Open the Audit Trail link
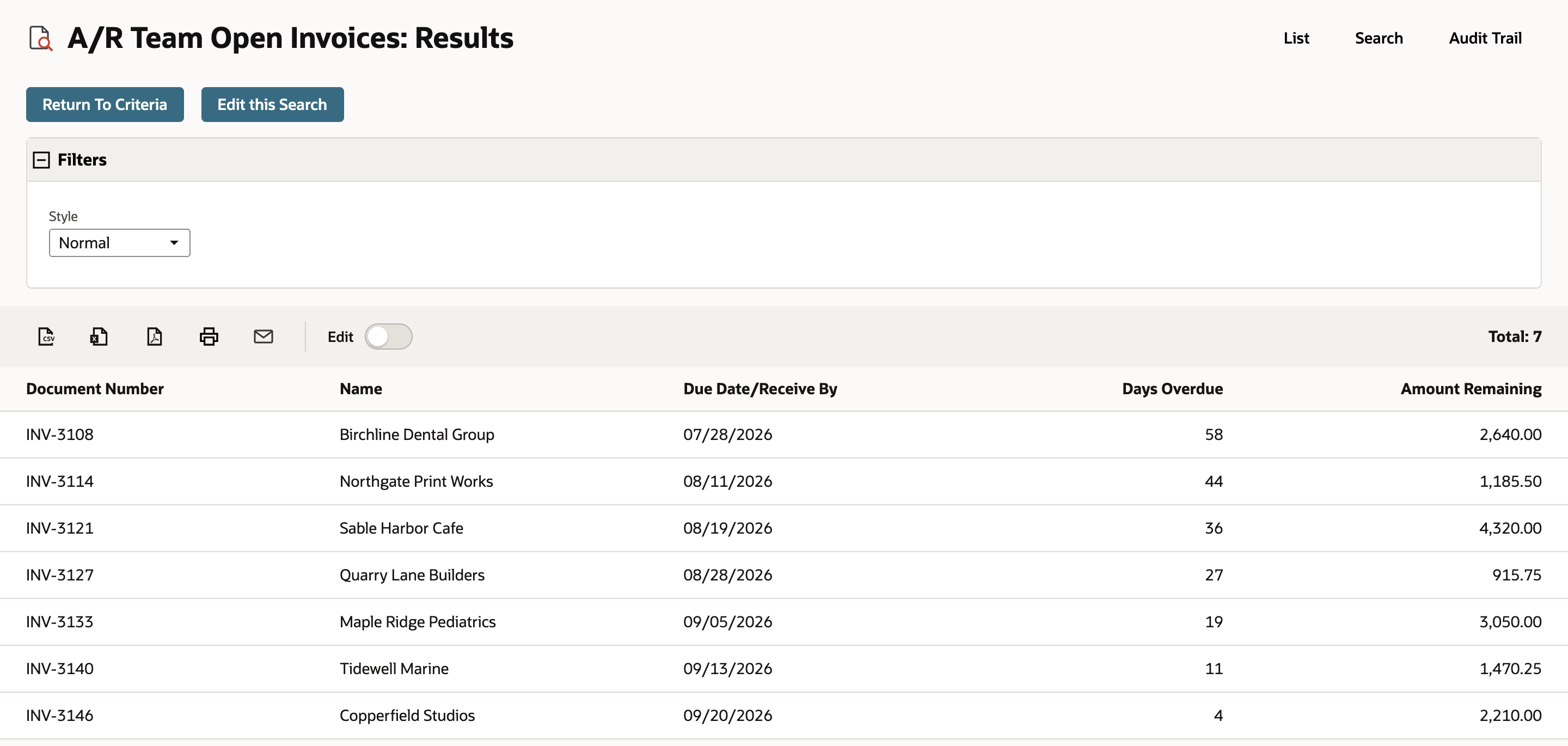Image resolution: width=1568 pixels, height=746 pixels. (x=1485, y=38)
